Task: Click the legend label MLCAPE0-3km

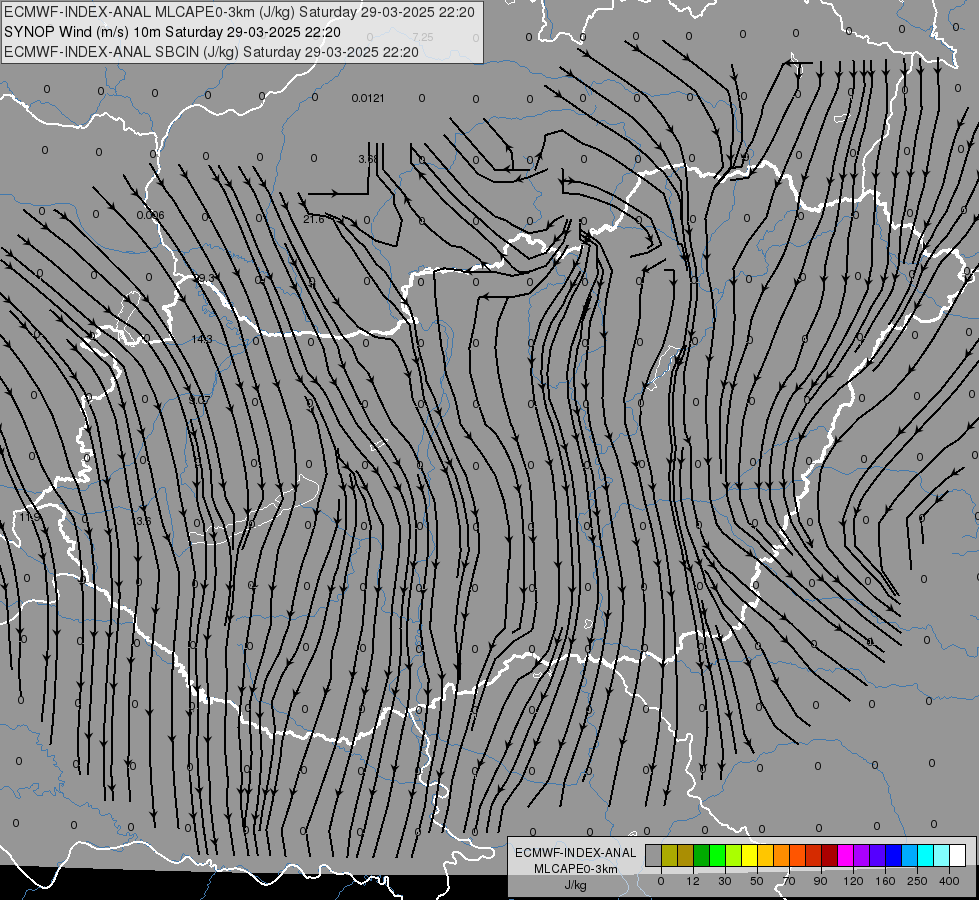Action: [x=575, y=869]
